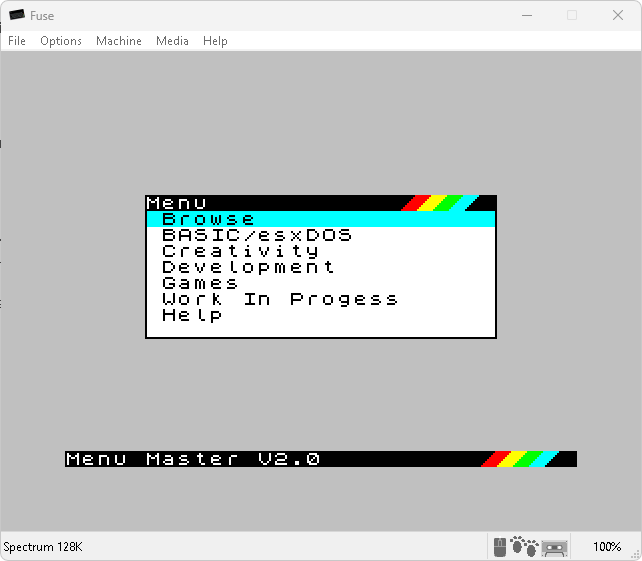Click the Fuse app icon in title bar
Viewport: 642px width, 561px height.
point(17,15)
